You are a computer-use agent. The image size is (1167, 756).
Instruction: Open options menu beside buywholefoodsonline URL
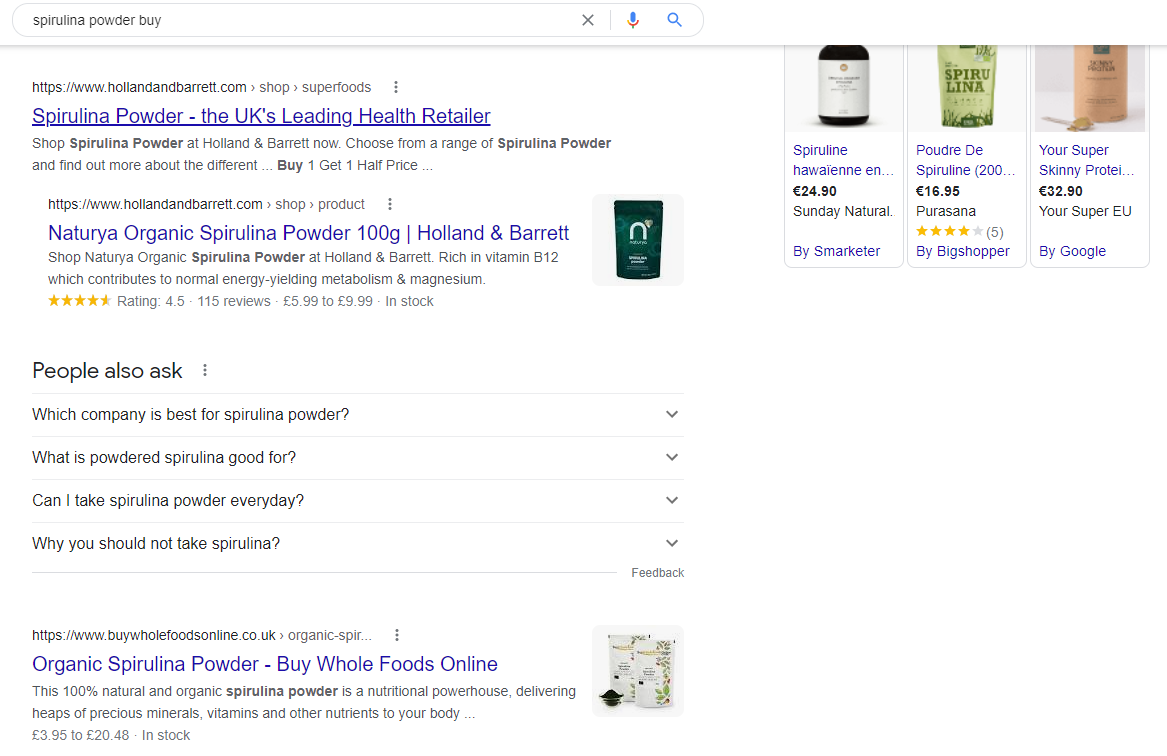tap(397, 635)
